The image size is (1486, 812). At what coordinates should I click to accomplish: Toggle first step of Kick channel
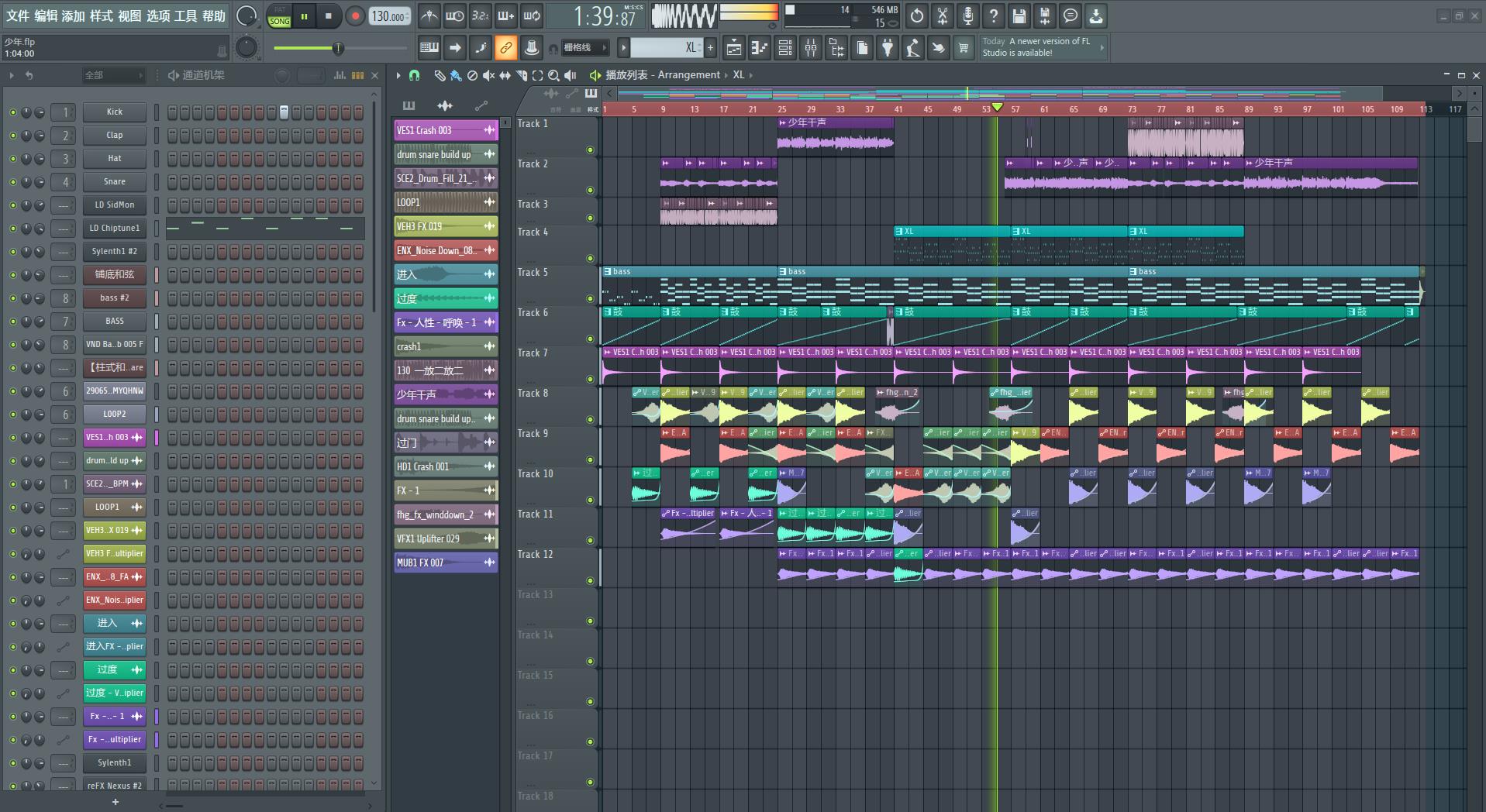(x=172, y=112)
